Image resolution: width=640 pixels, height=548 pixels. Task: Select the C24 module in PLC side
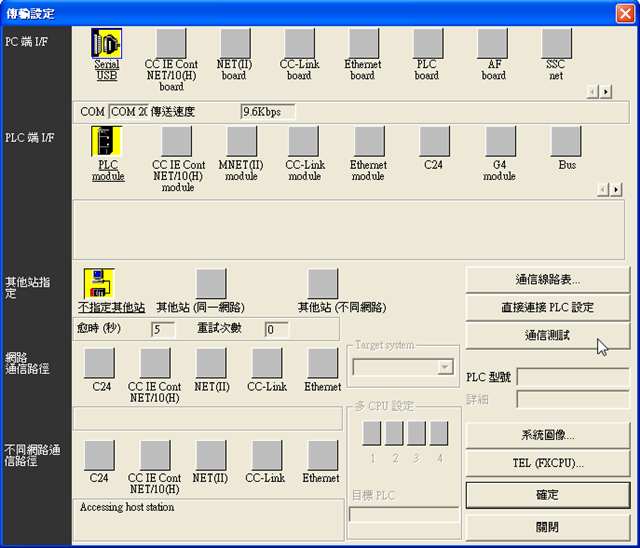click(434, 141)
